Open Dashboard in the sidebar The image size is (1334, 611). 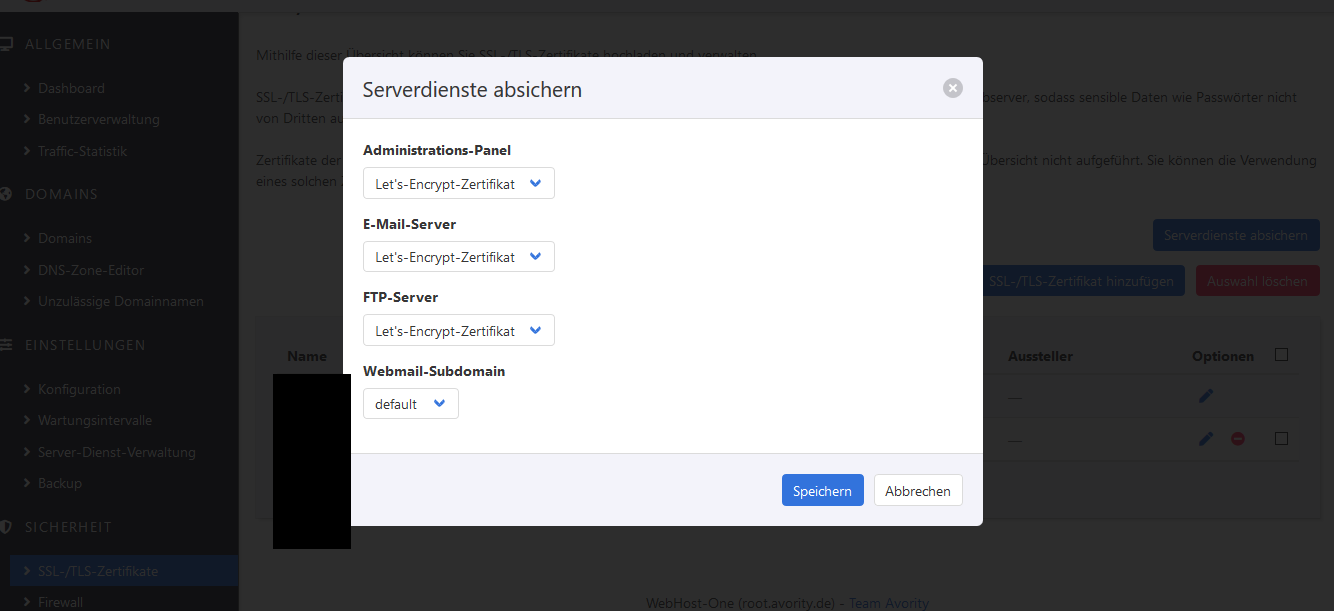click(71, 88)
